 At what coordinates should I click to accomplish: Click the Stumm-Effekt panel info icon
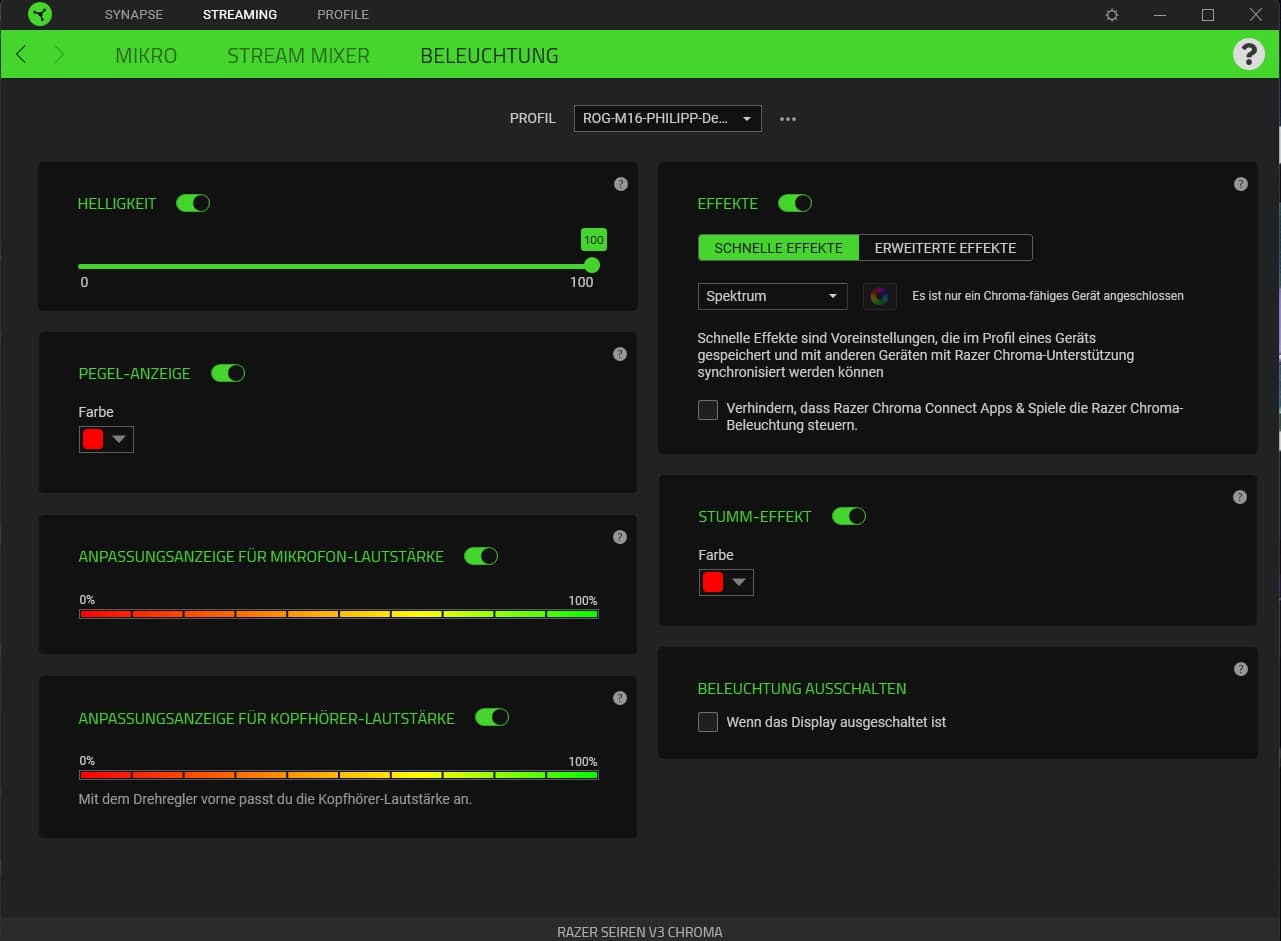pyautogui.click(x=1240, y=497)
